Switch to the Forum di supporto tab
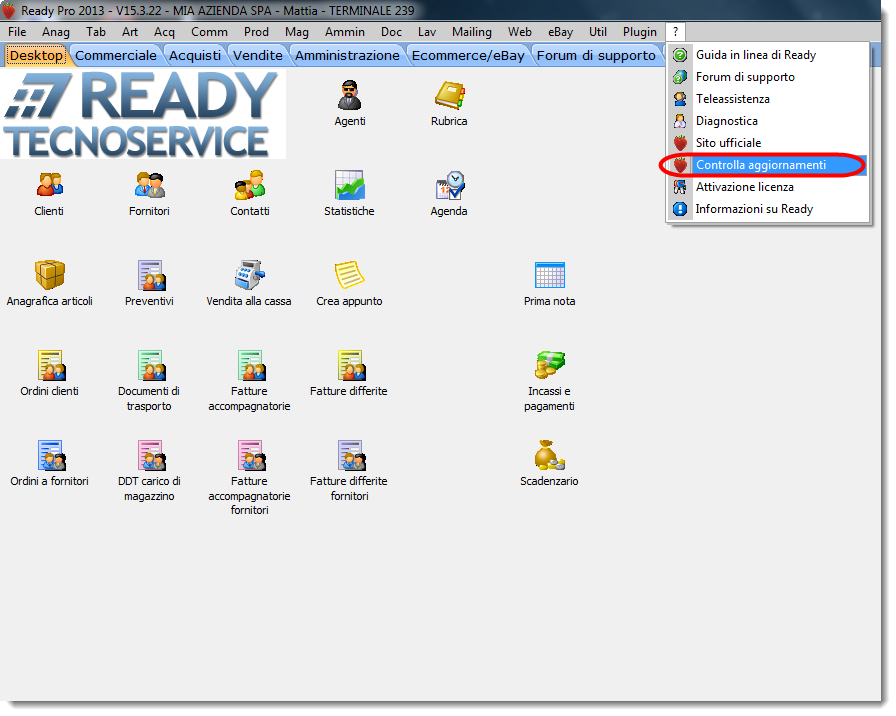Image resolution: width=896 pixels, height=716 pixels. click(x=596, y=55)
